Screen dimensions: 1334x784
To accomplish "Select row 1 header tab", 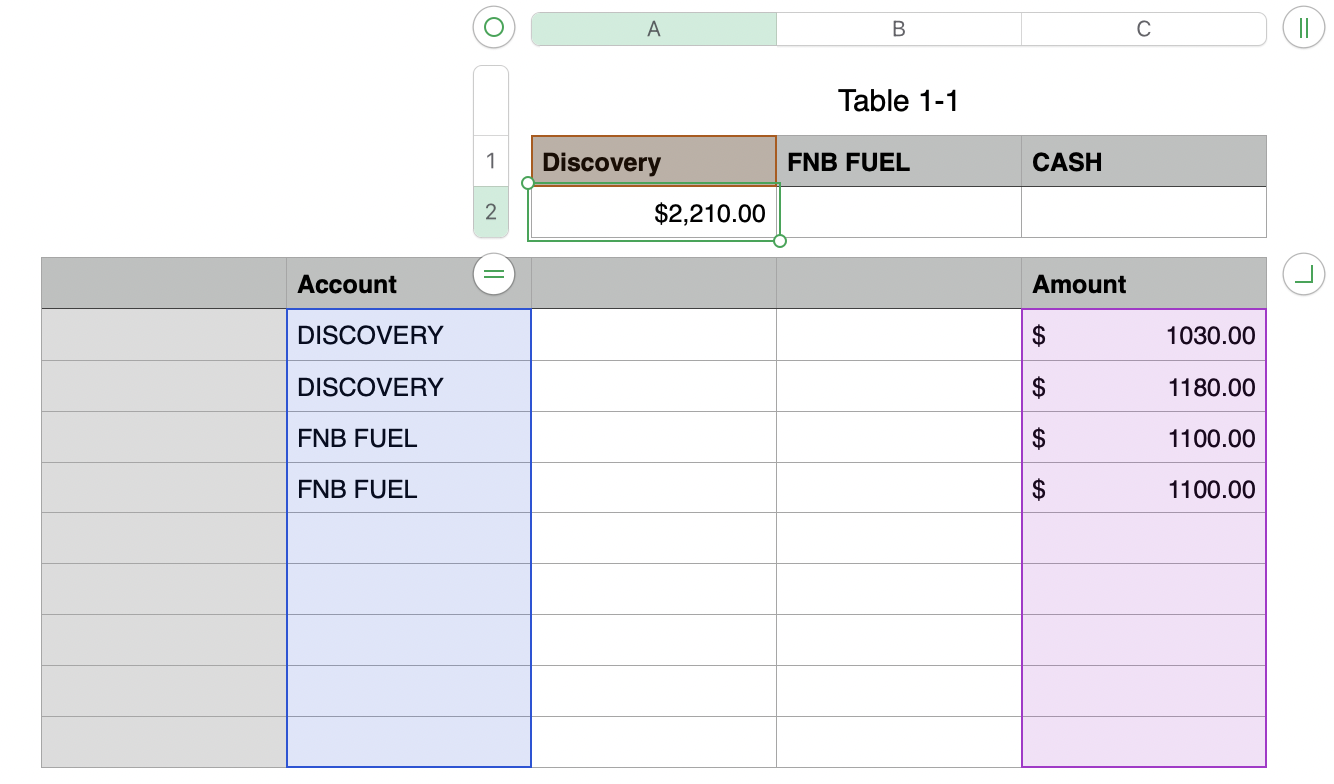I will [x=491, y=161].
